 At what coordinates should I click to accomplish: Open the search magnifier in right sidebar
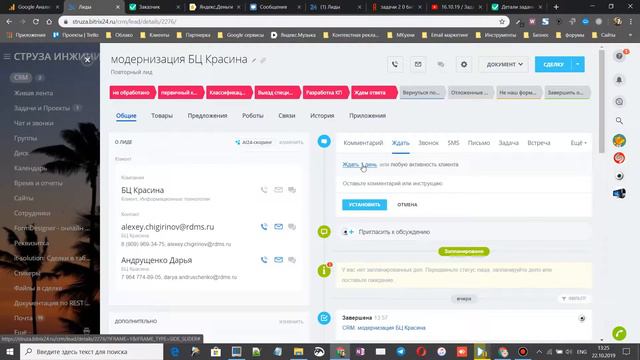(619, 120)
